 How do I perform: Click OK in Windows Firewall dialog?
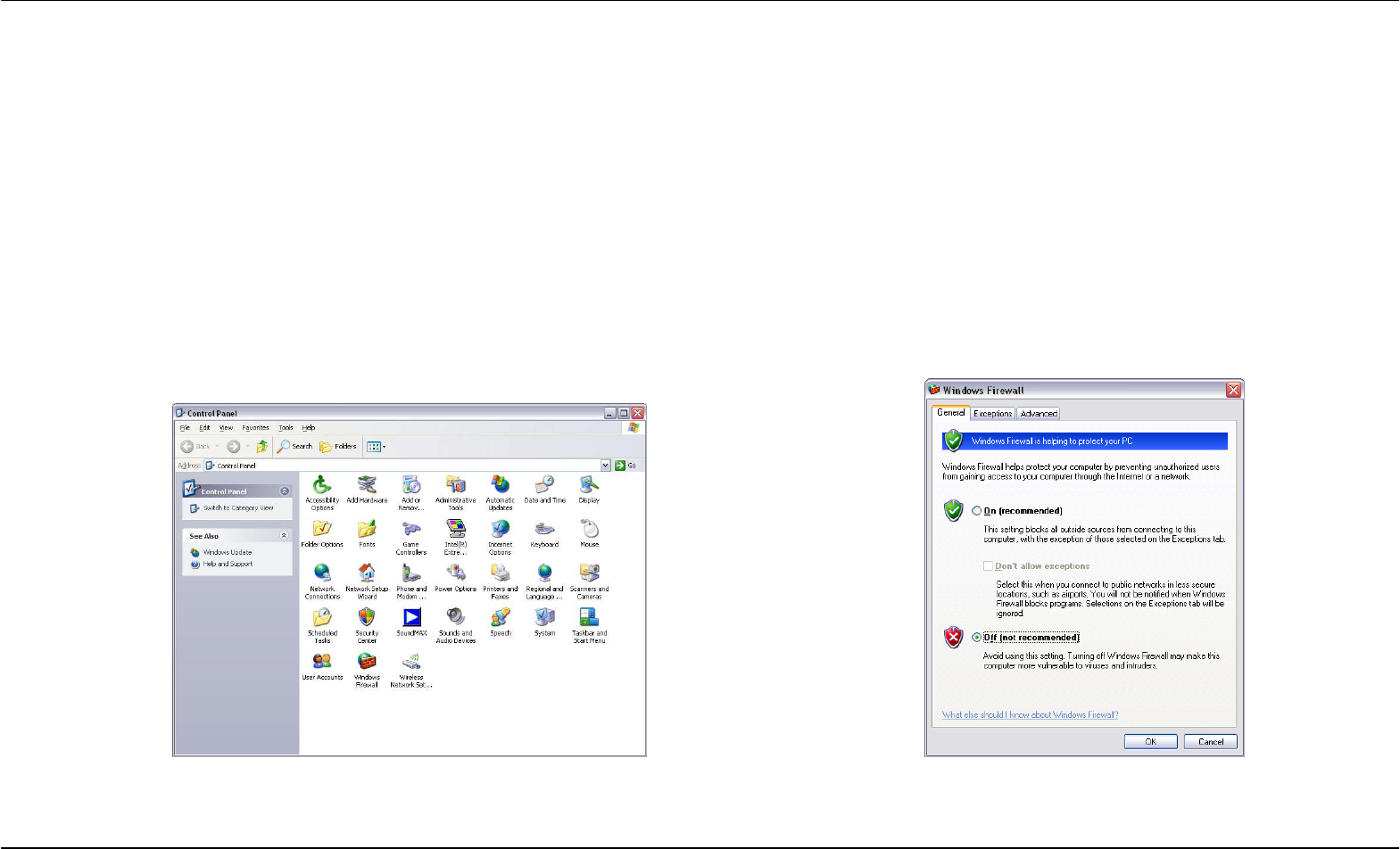click(x=1150, y=742)
